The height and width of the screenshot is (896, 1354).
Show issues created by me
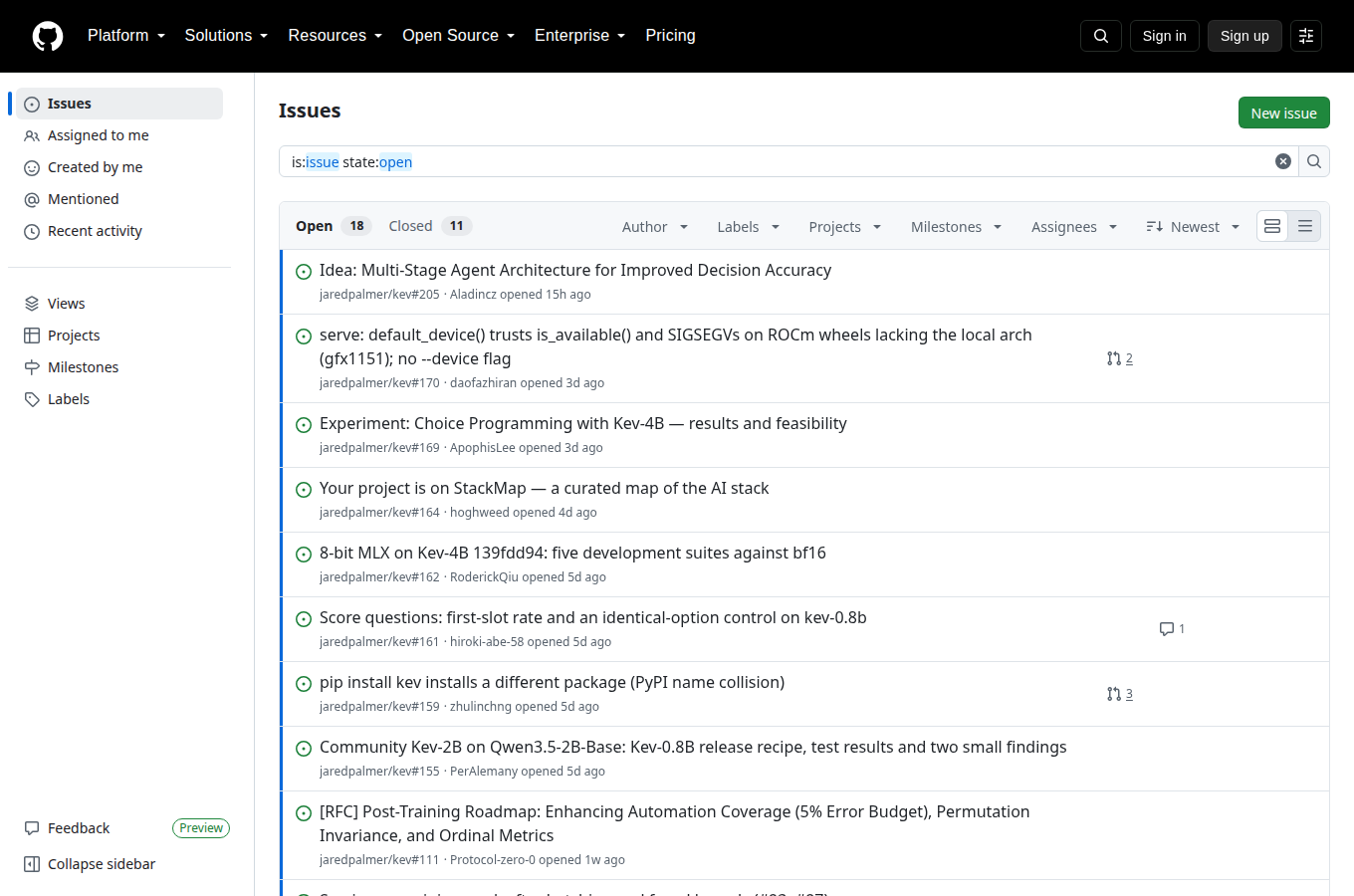pyautogui.click(x=119, y=167)
